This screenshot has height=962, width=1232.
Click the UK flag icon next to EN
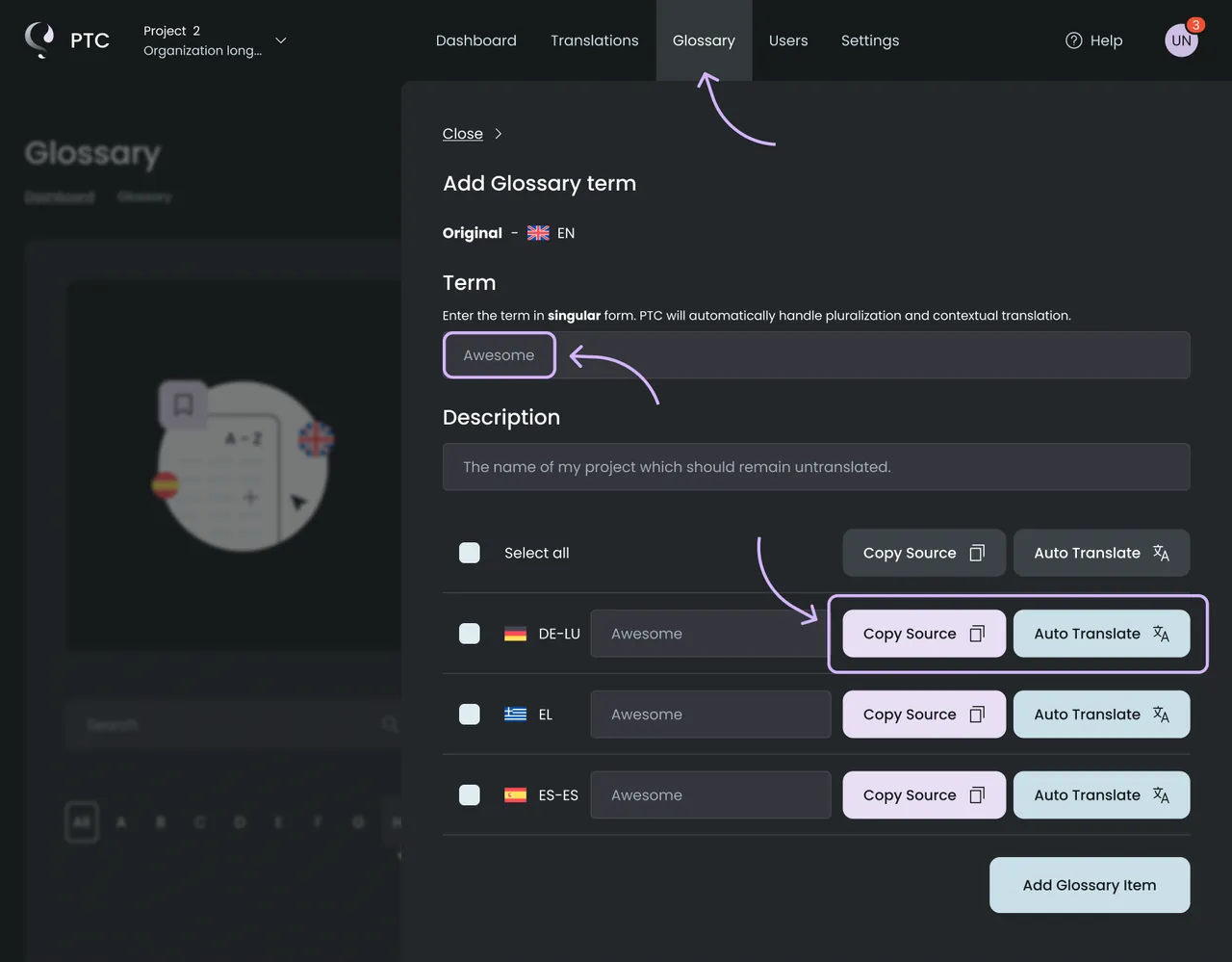[x=538, y=233]
